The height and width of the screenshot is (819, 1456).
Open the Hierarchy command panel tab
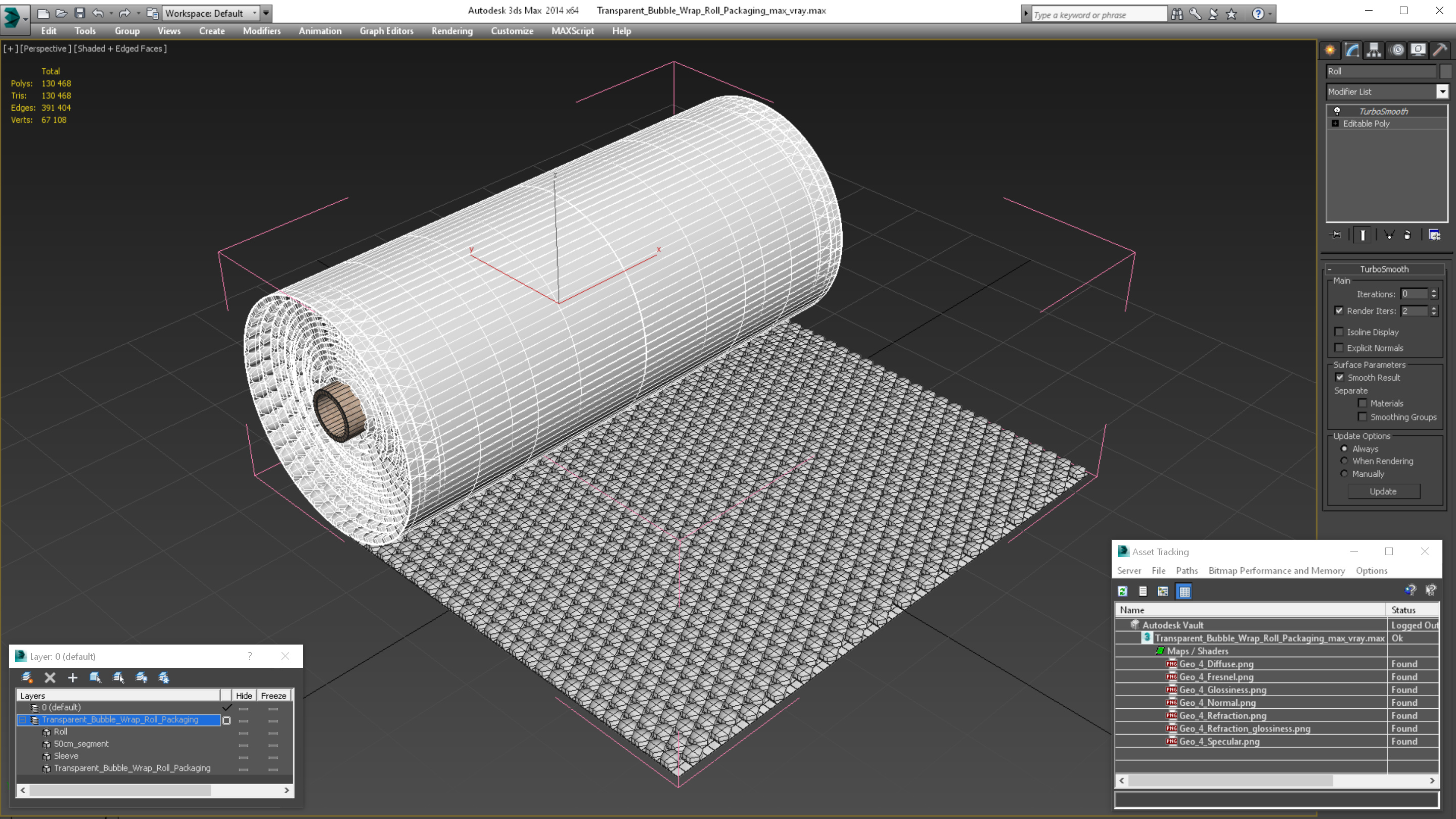click(x=1374, y=51)
